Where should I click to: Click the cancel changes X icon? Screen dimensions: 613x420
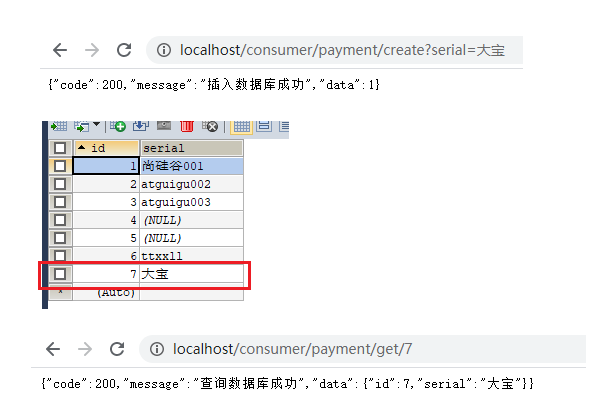pos(210,126)
